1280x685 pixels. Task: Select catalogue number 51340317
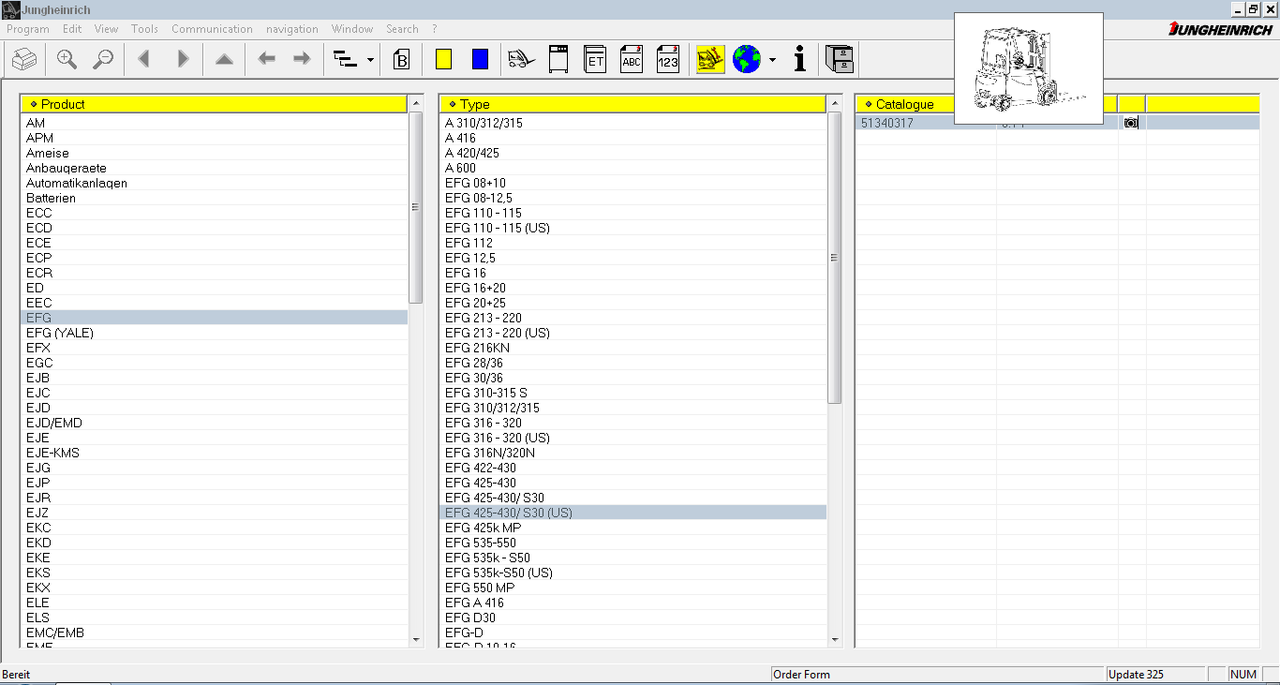pyautogui.click(x=887, y=123)
